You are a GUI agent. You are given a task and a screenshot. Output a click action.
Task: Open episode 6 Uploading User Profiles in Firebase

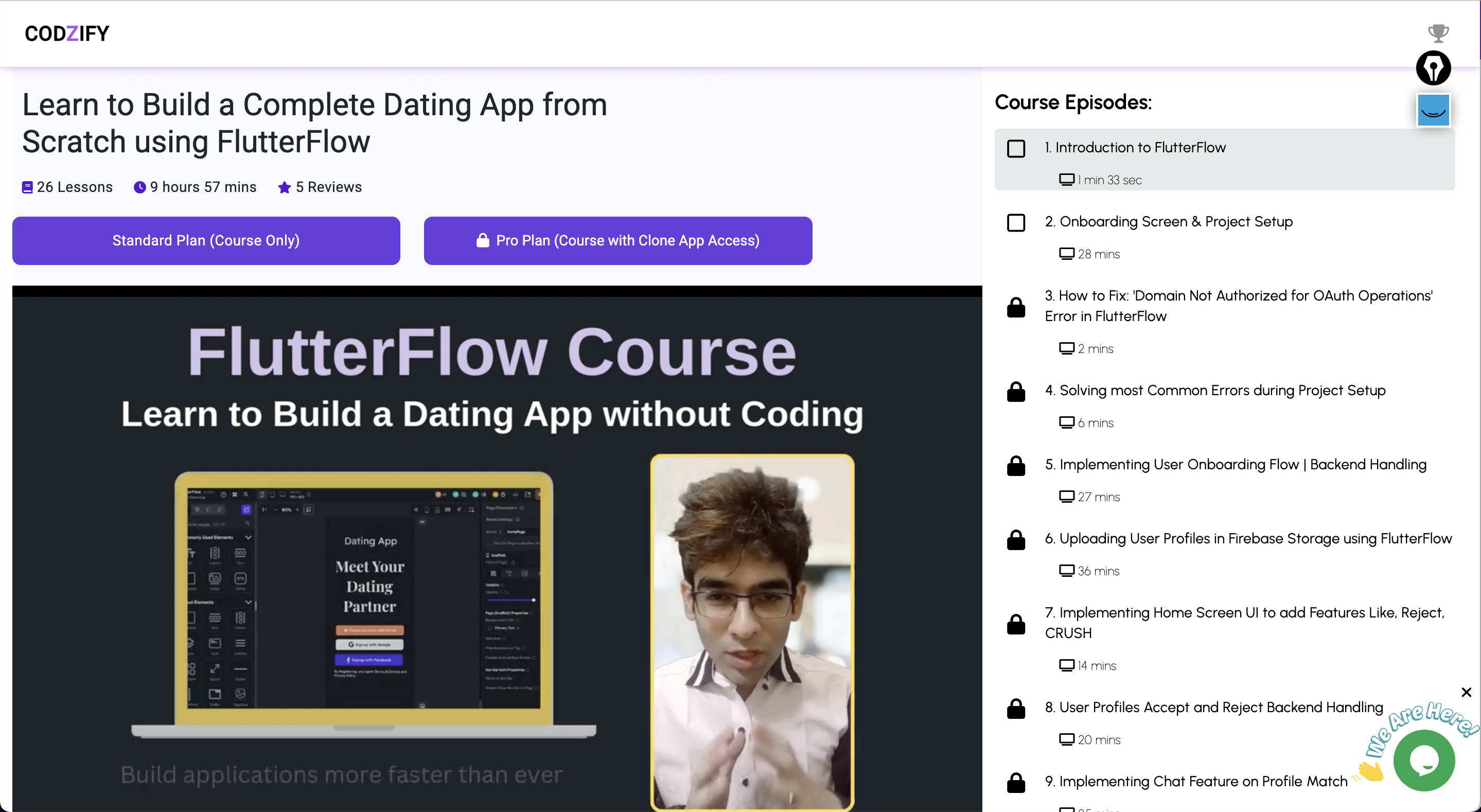[1248, 538]
